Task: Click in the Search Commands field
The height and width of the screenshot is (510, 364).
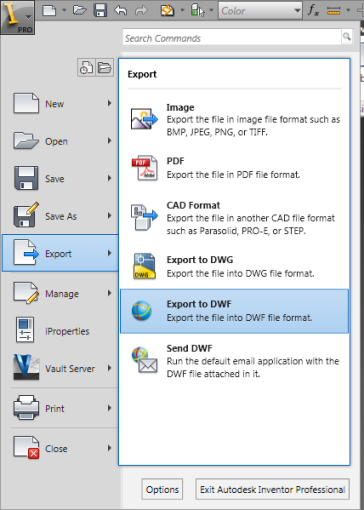Action: pyautogui.click(x=232, y=38)
